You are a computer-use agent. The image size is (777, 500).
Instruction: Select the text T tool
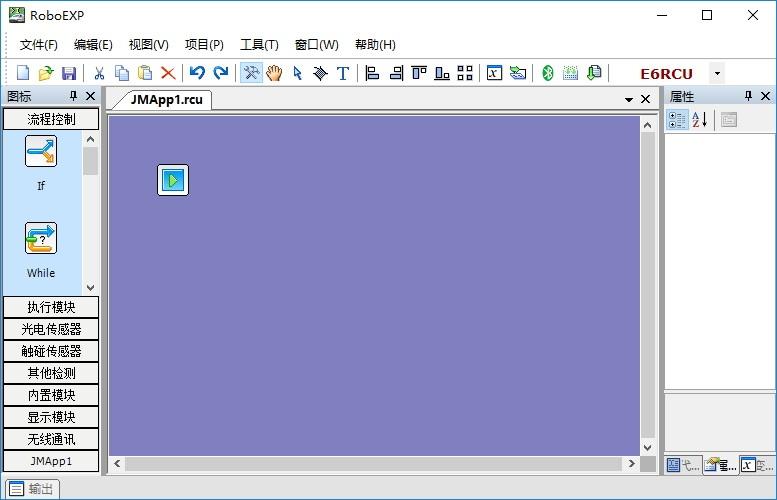point(343,73)
